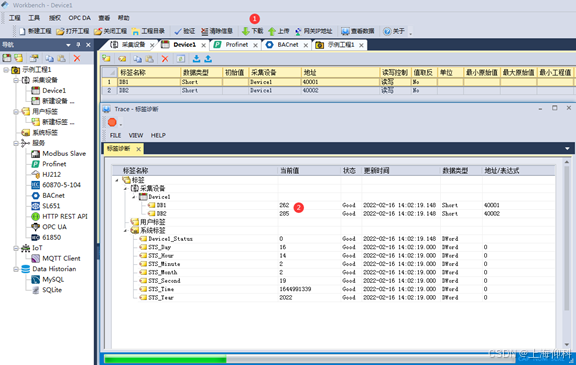This screenshot has width=576, height=365.
Task: Select Modbus Slave in the navigation tree
Action: (59, 153)
